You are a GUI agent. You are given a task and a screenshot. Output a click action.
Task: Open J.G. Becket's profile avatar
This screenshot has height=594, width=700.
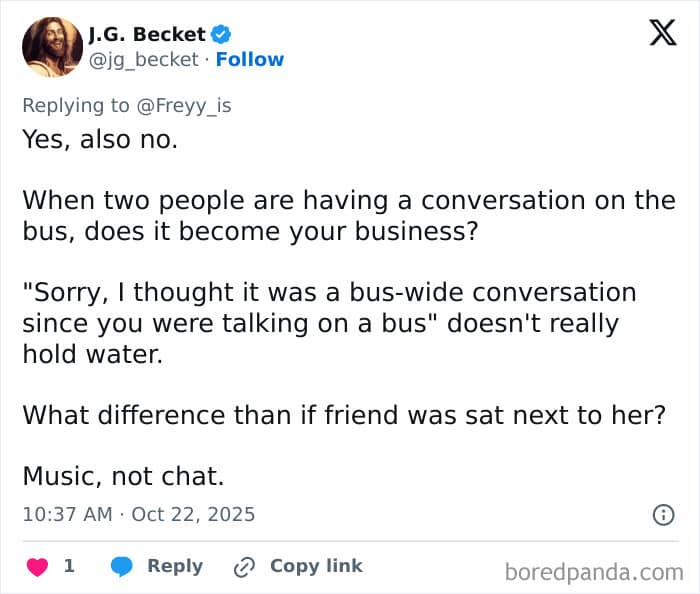tap(53, 47)
